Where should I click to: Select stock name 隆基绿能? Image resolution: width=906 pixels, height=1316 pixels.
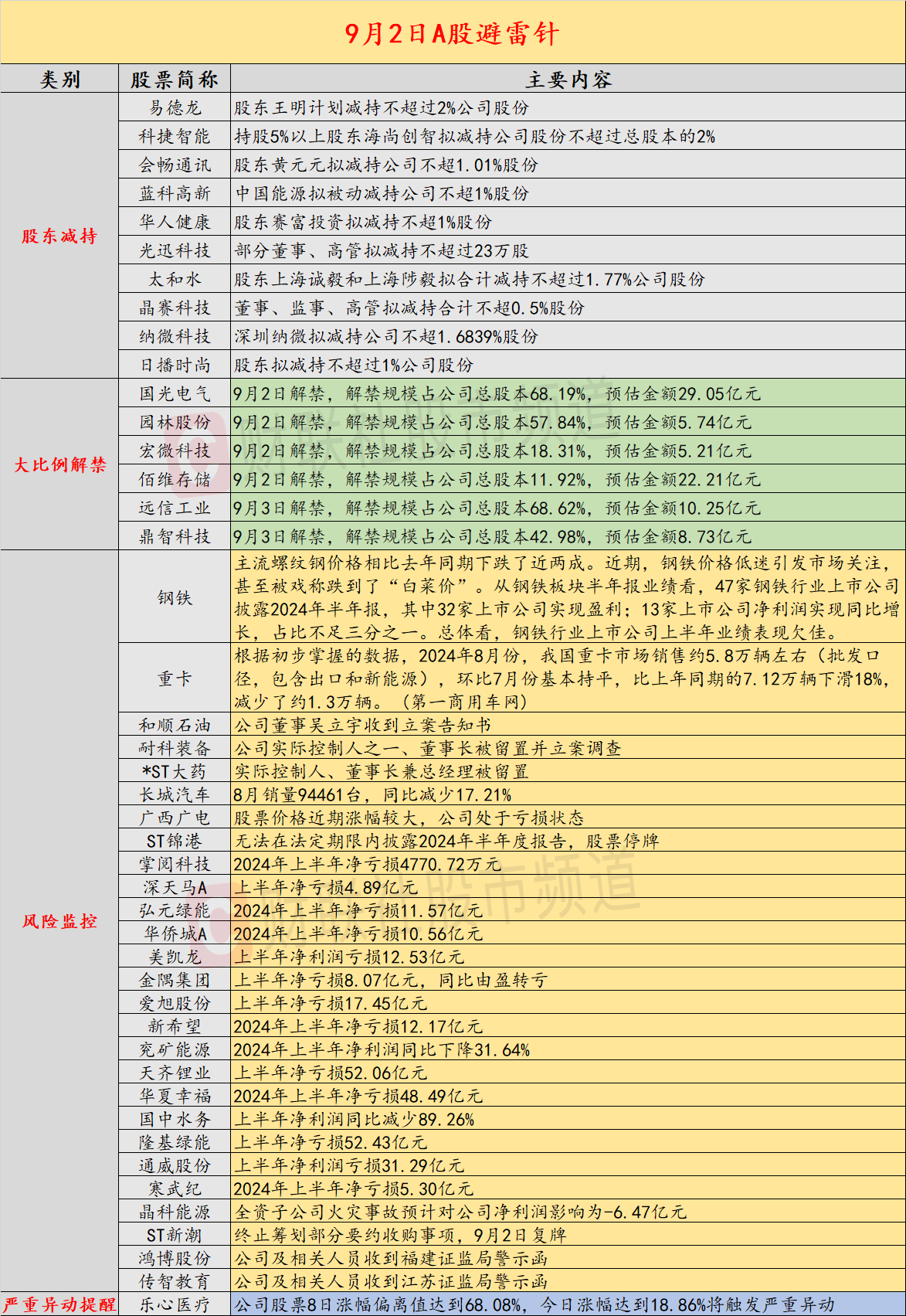(175, 1143)
